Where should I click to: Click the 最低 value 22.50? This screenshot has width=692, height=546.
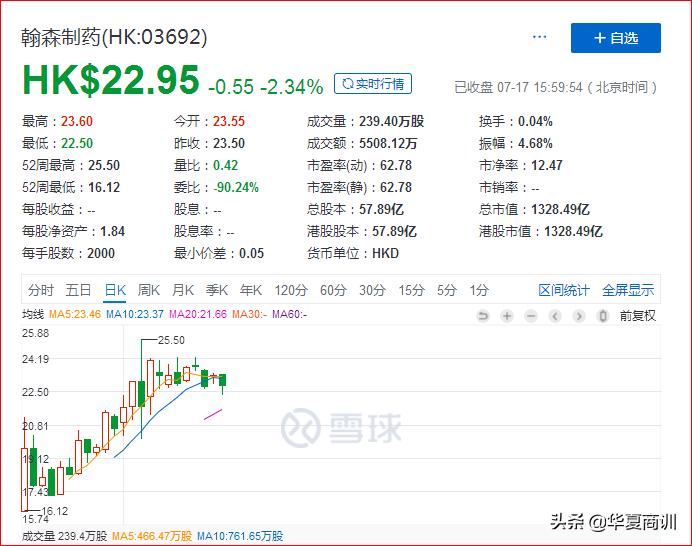coord(77,143)
